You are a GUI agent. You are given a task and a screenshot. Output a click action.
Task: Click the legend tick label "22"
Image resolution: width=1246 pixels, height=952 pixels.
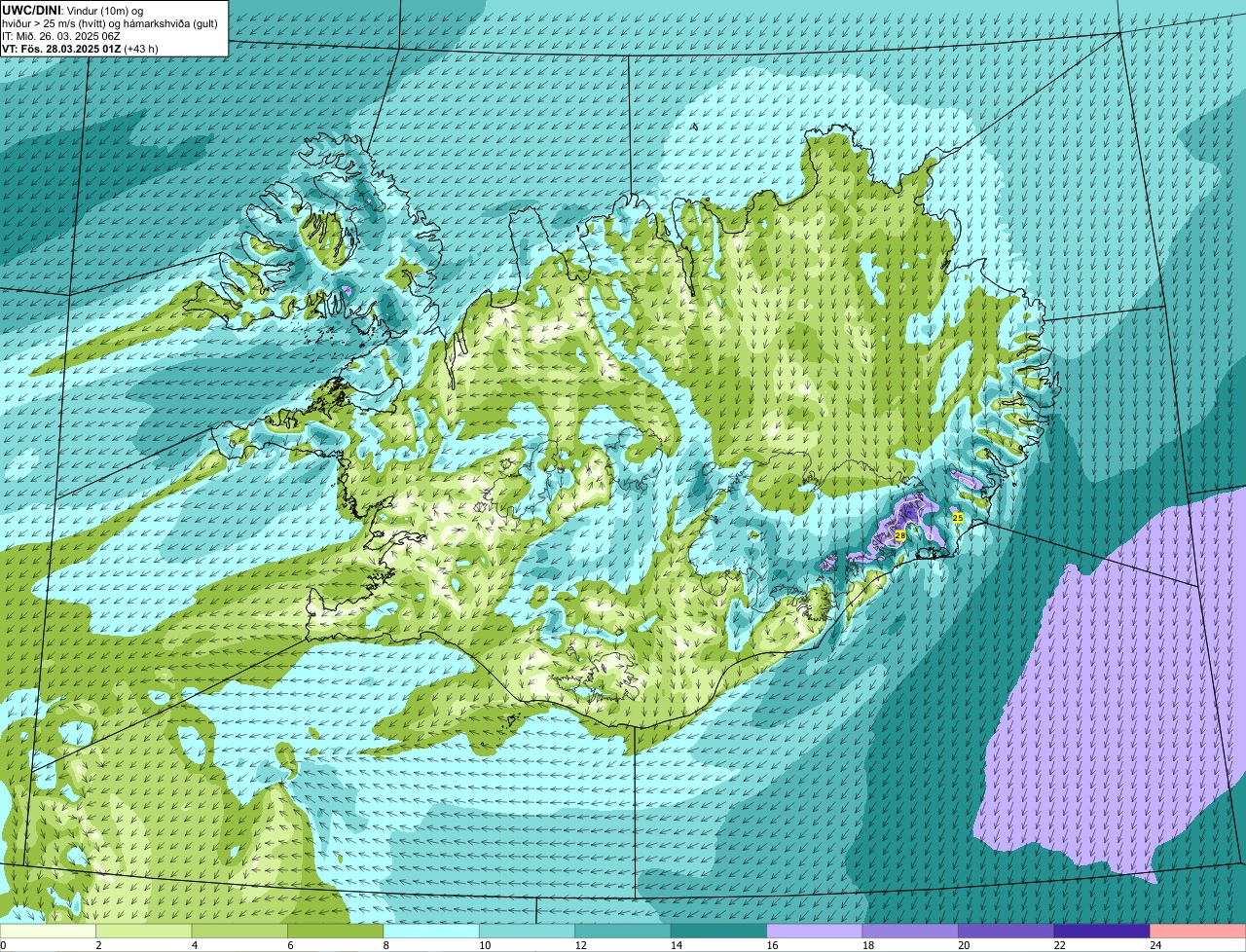[1058, 945]
